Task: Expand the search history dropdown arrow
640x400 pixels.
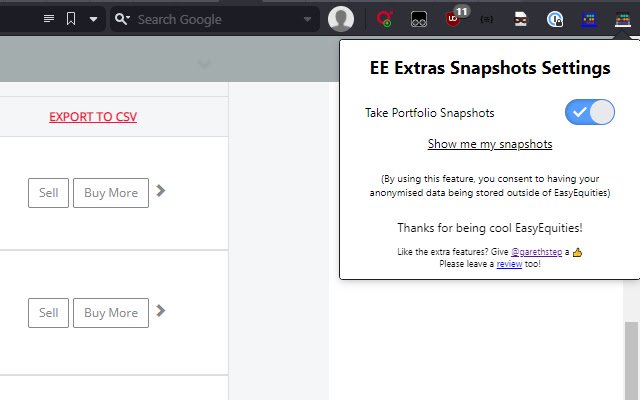Action: pos(307,19)
